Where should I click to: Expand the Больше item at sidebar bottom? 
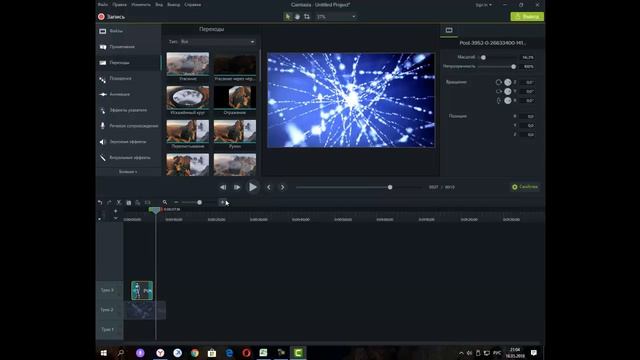(x=128, y=172)
